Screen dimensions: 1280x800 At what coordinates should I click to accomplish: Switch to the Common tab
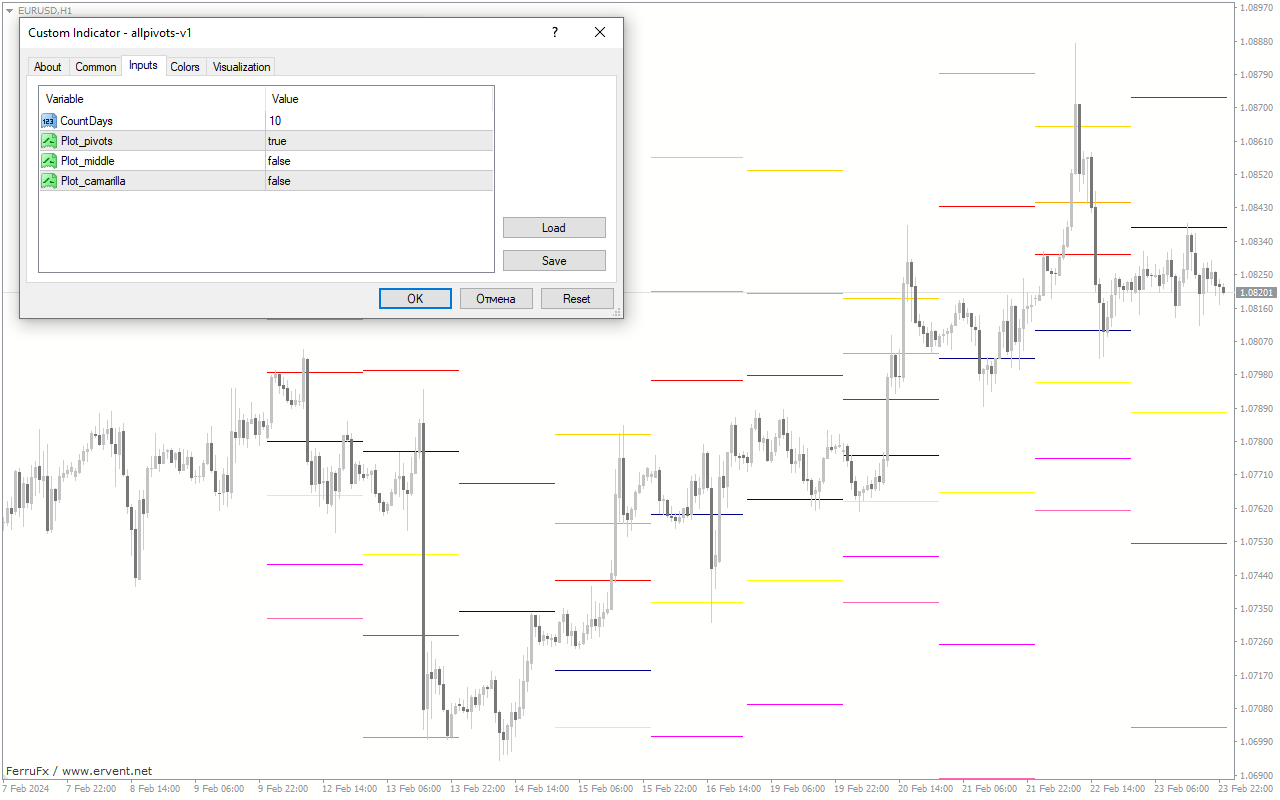(96, 67)
